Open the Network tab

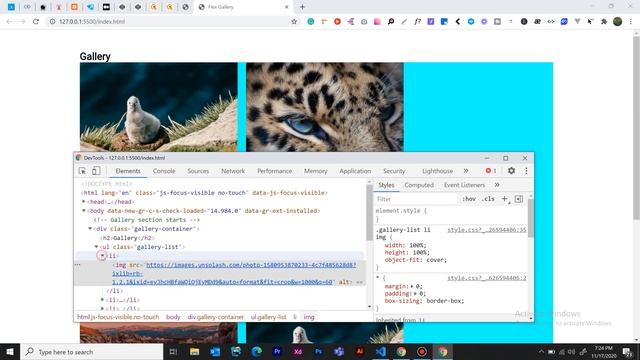click(x=233, y=171)
